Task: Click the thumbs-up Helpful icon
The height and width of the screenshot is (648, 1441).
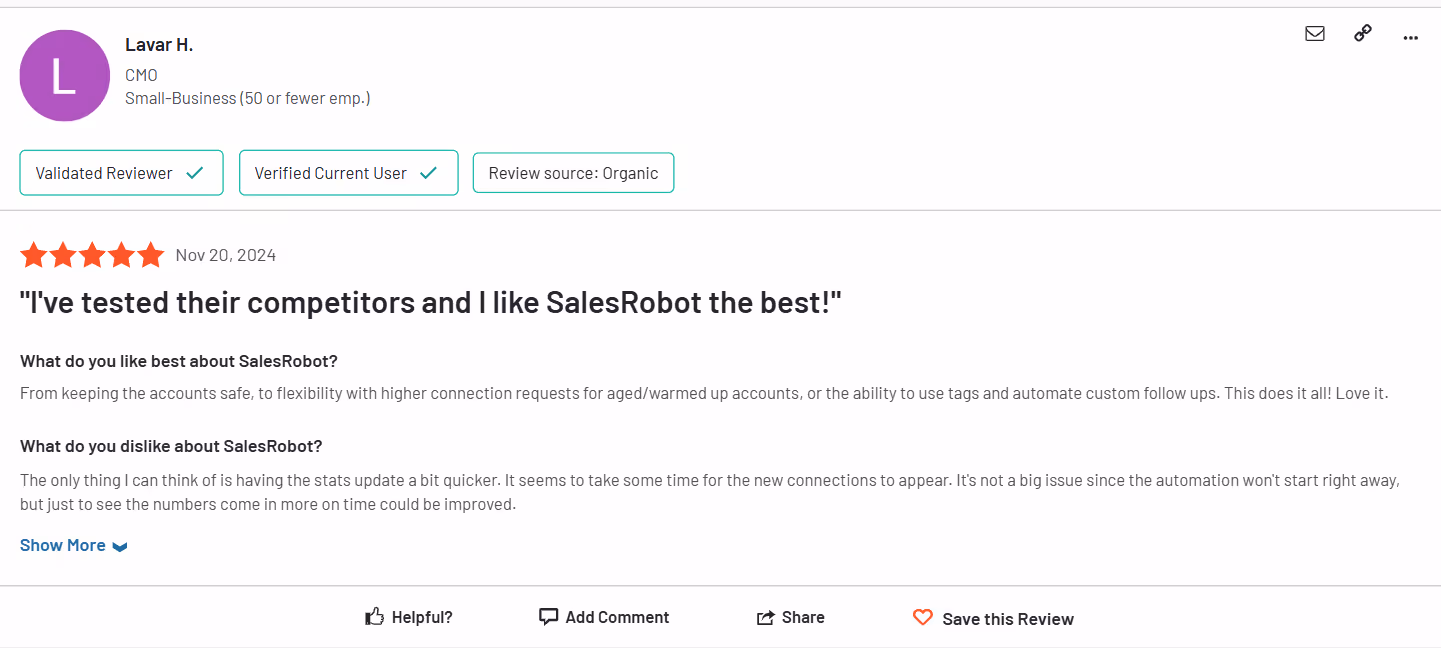Action: [x=373, y=616]
